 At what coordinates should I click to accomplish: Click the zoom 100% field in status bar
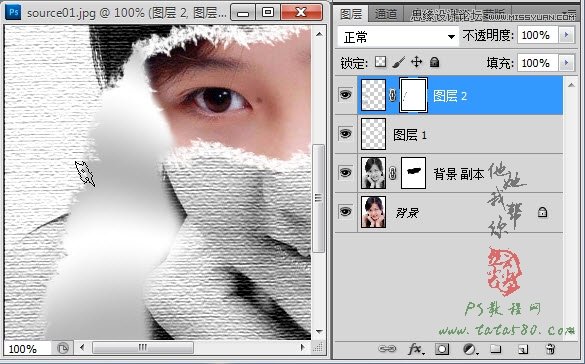tap(27, 349)
